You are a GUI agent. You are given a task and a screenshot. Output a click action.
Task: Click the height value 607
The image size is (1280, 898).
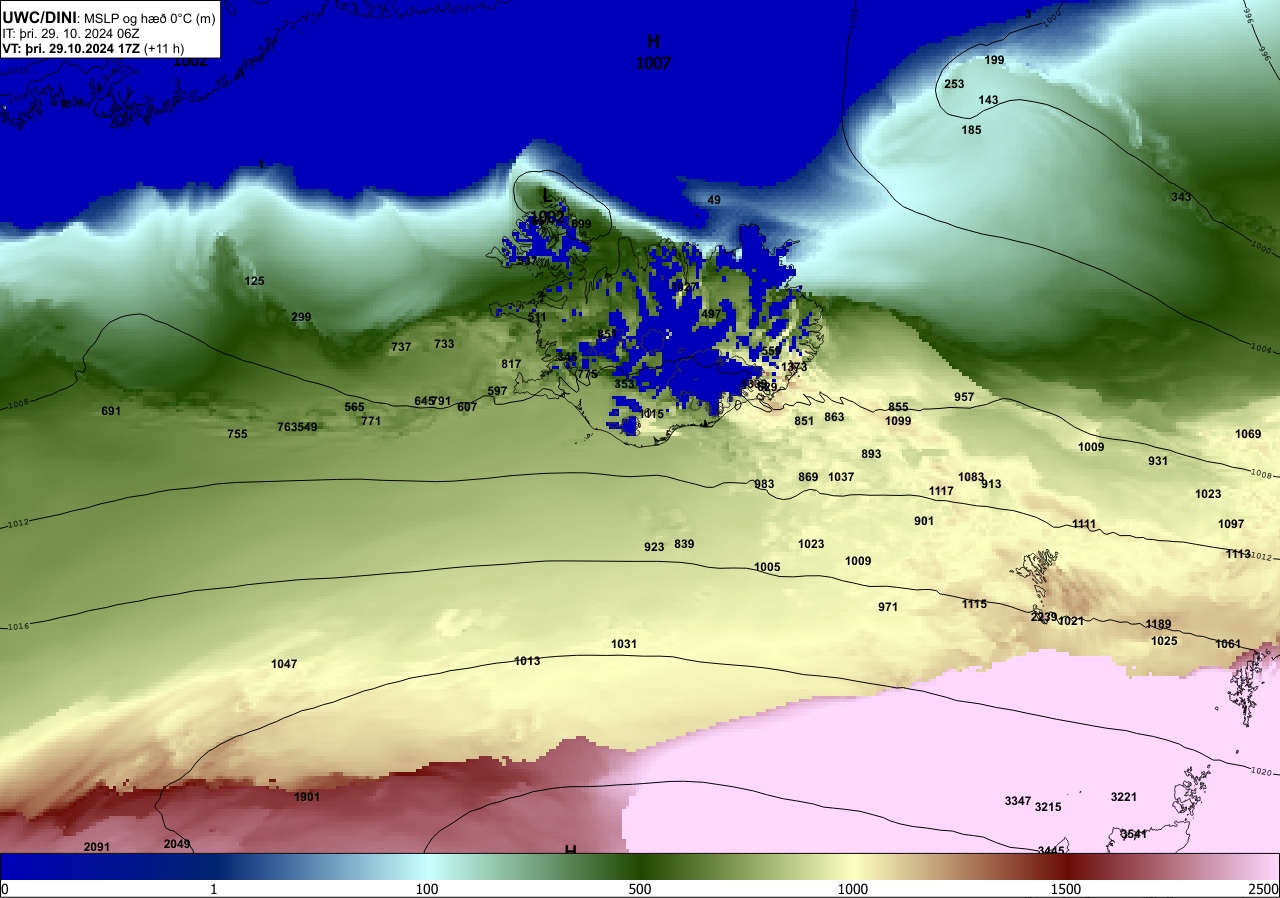(467, 407)
